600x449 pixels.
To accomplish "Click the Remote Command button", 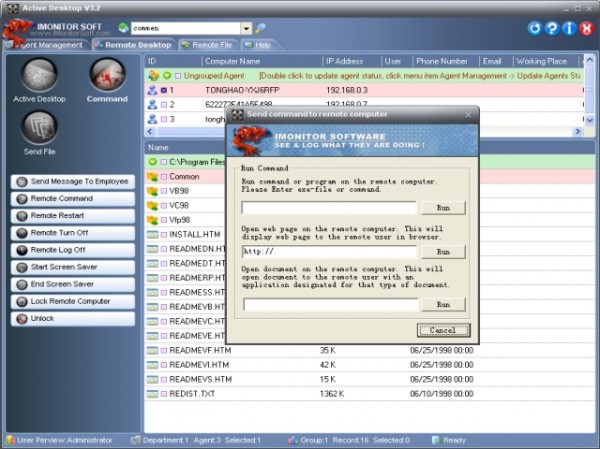I will point(73,199).
